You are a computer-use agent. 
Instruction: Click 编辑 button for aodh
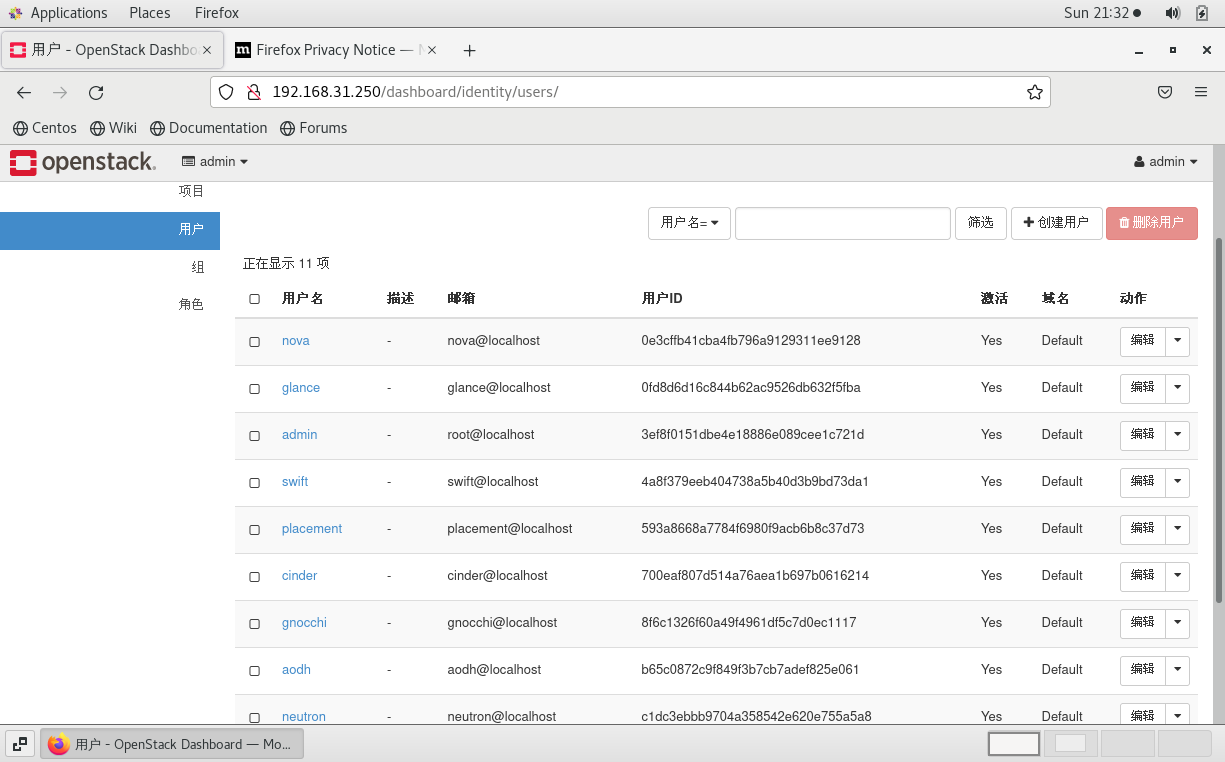1143,670
